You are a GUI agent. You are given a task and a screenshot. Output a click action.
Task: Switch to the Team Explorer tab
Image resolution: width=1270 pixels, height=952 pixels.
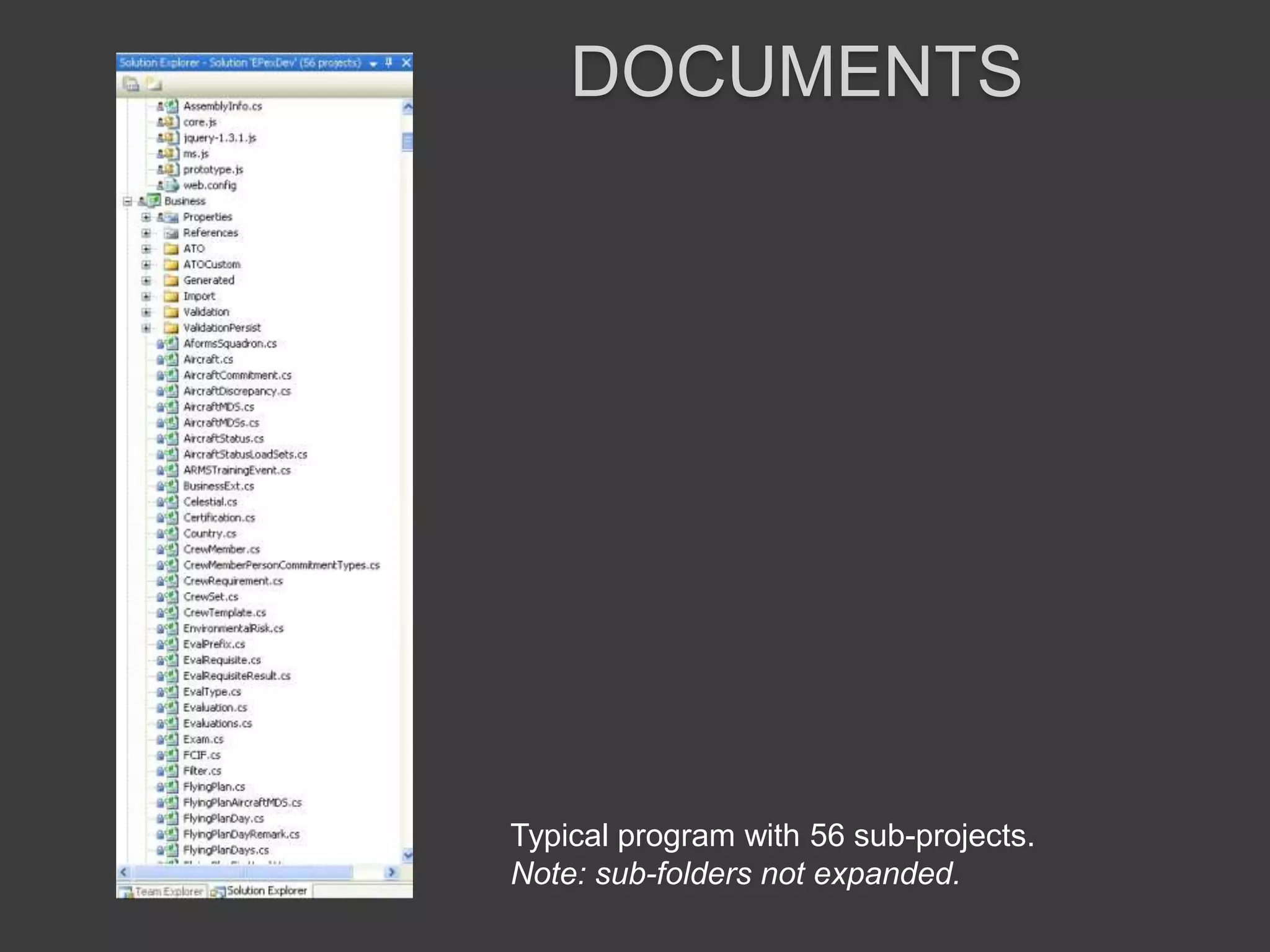pos(162,891)
